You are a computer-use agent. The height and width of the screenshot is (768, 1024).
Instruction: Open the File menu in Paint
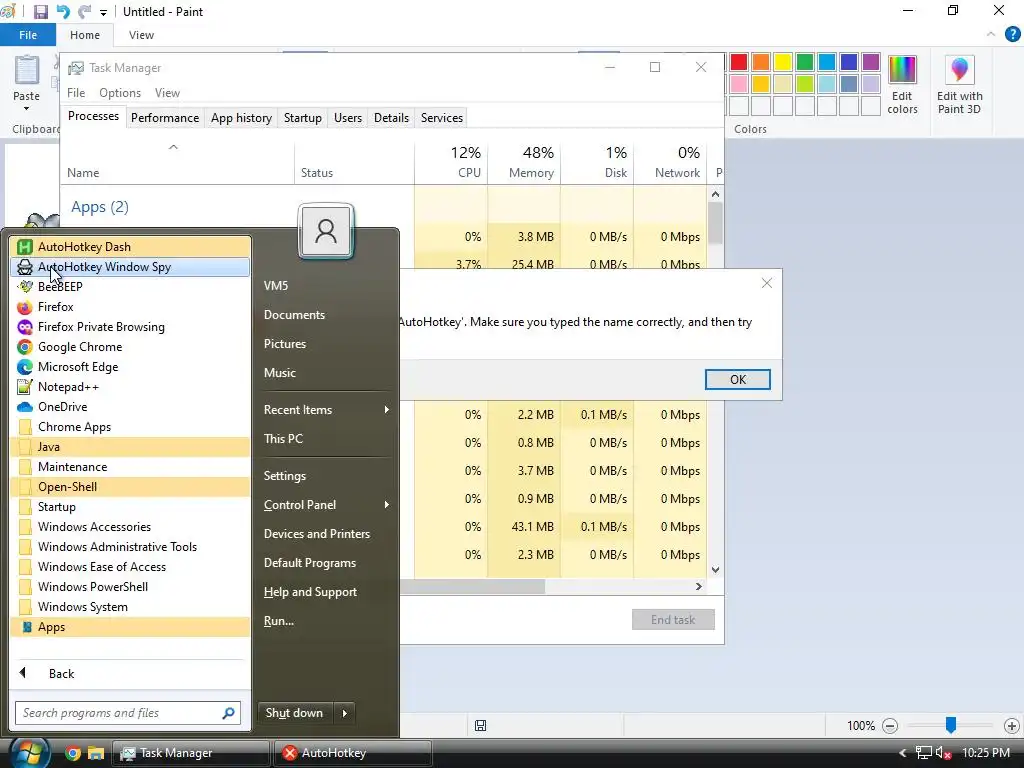(27, 35)
